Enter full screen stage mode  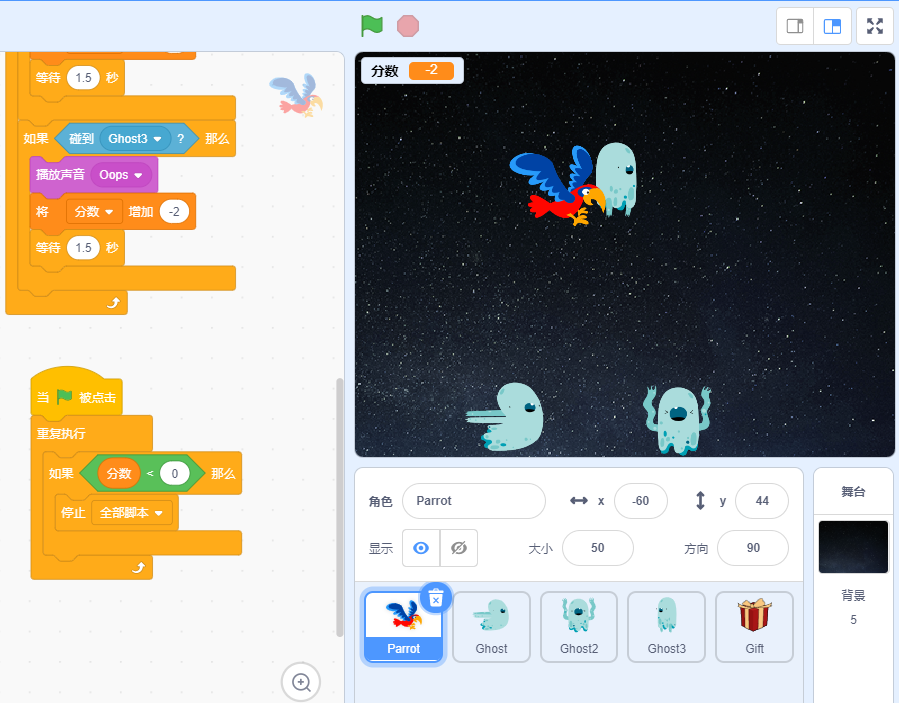pyautogui.click(x=875, y=26)
